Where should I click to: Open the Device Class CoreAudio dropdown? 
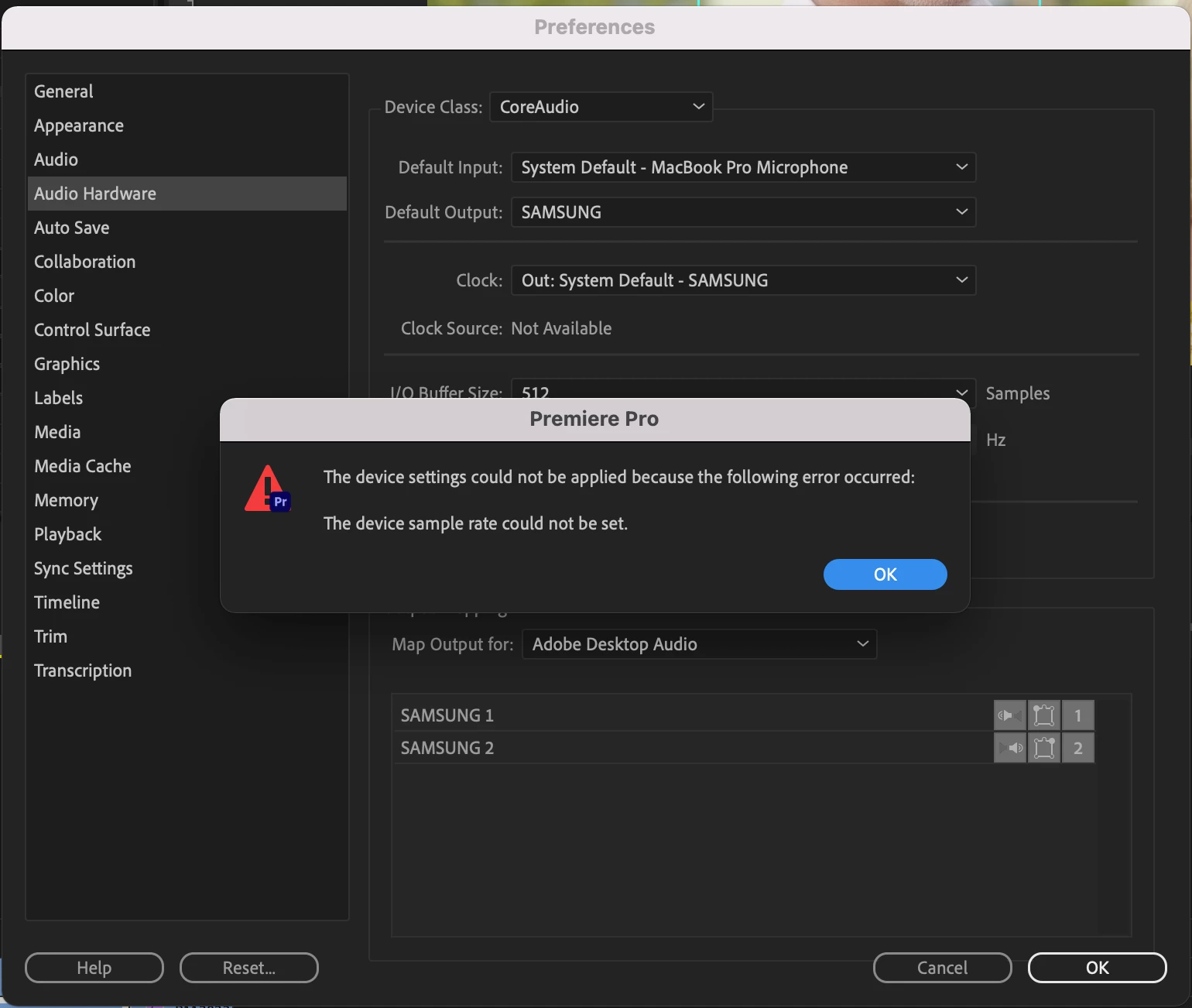(x=601, y=107)
